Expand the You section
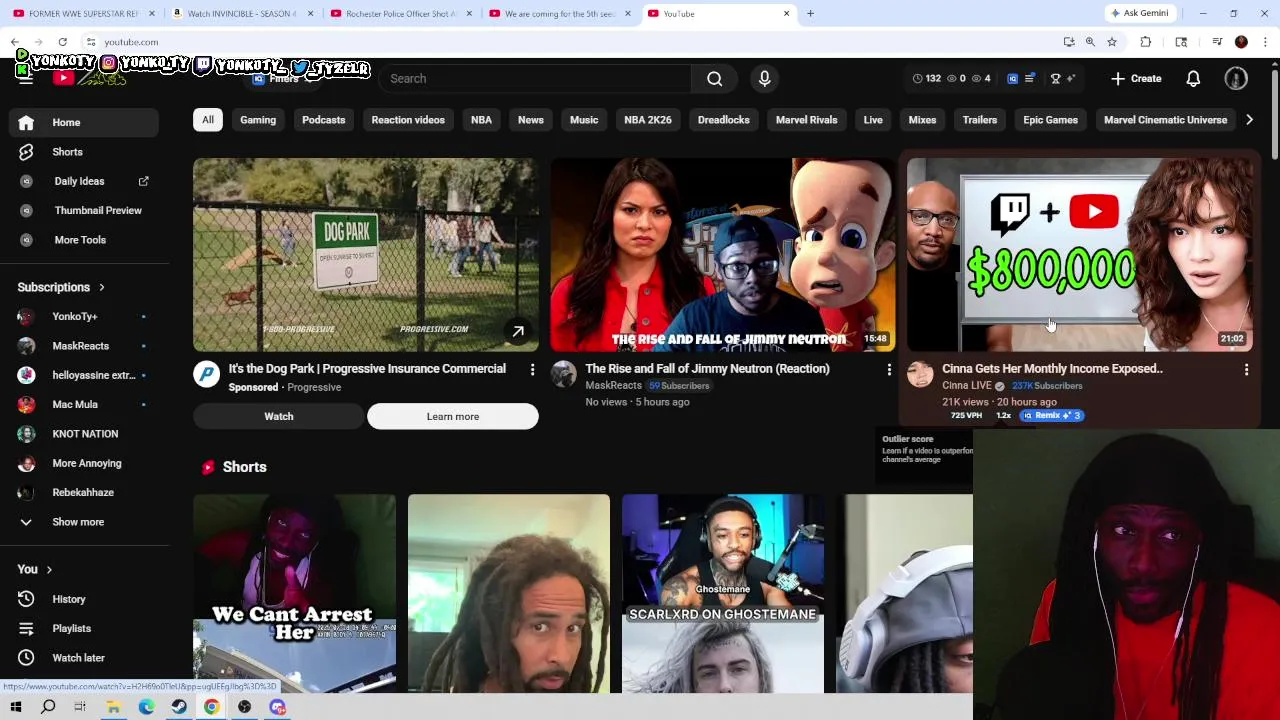 coord(35,569)
